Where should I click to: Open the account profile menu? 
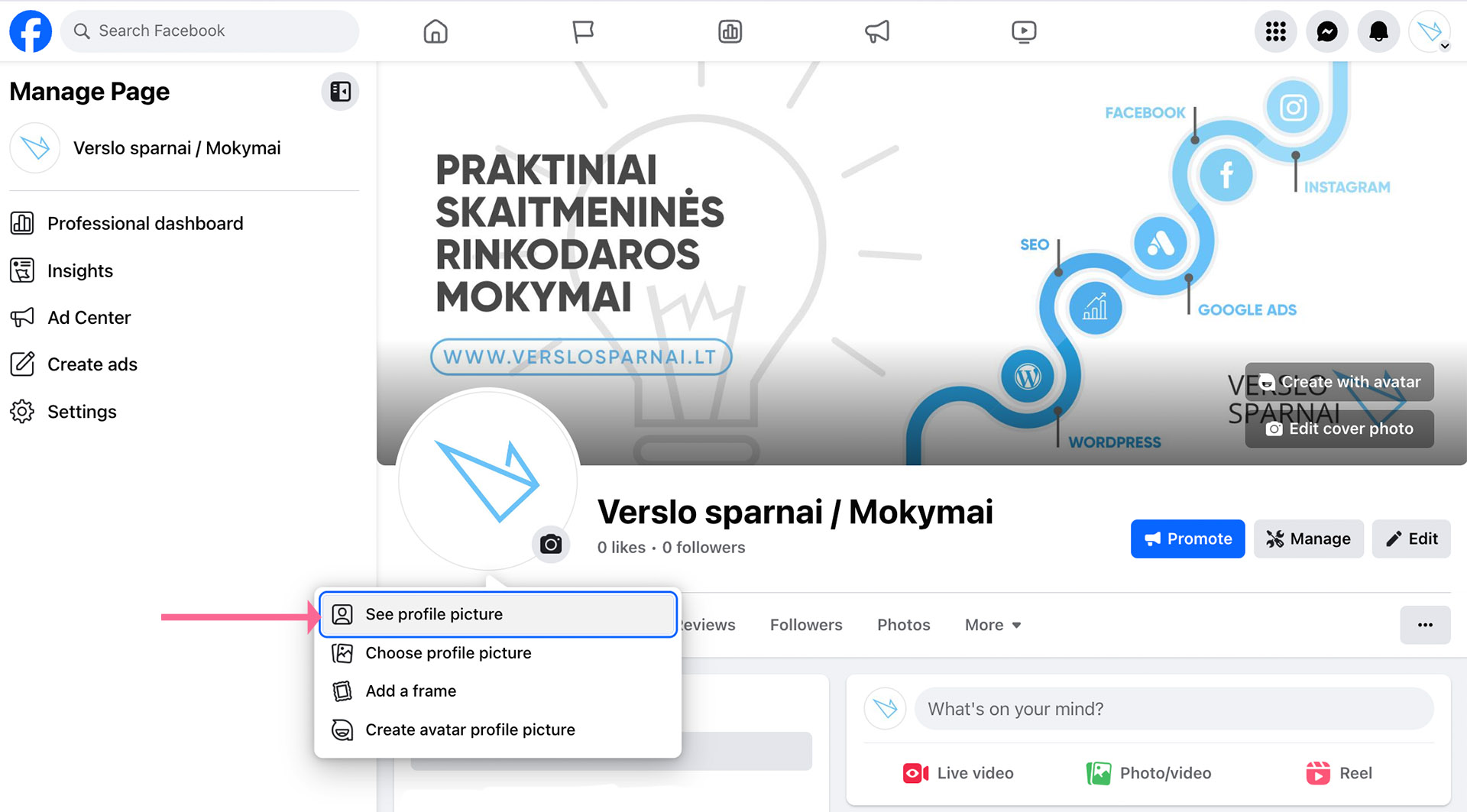pyautogui.click(x=1430, y=31)
